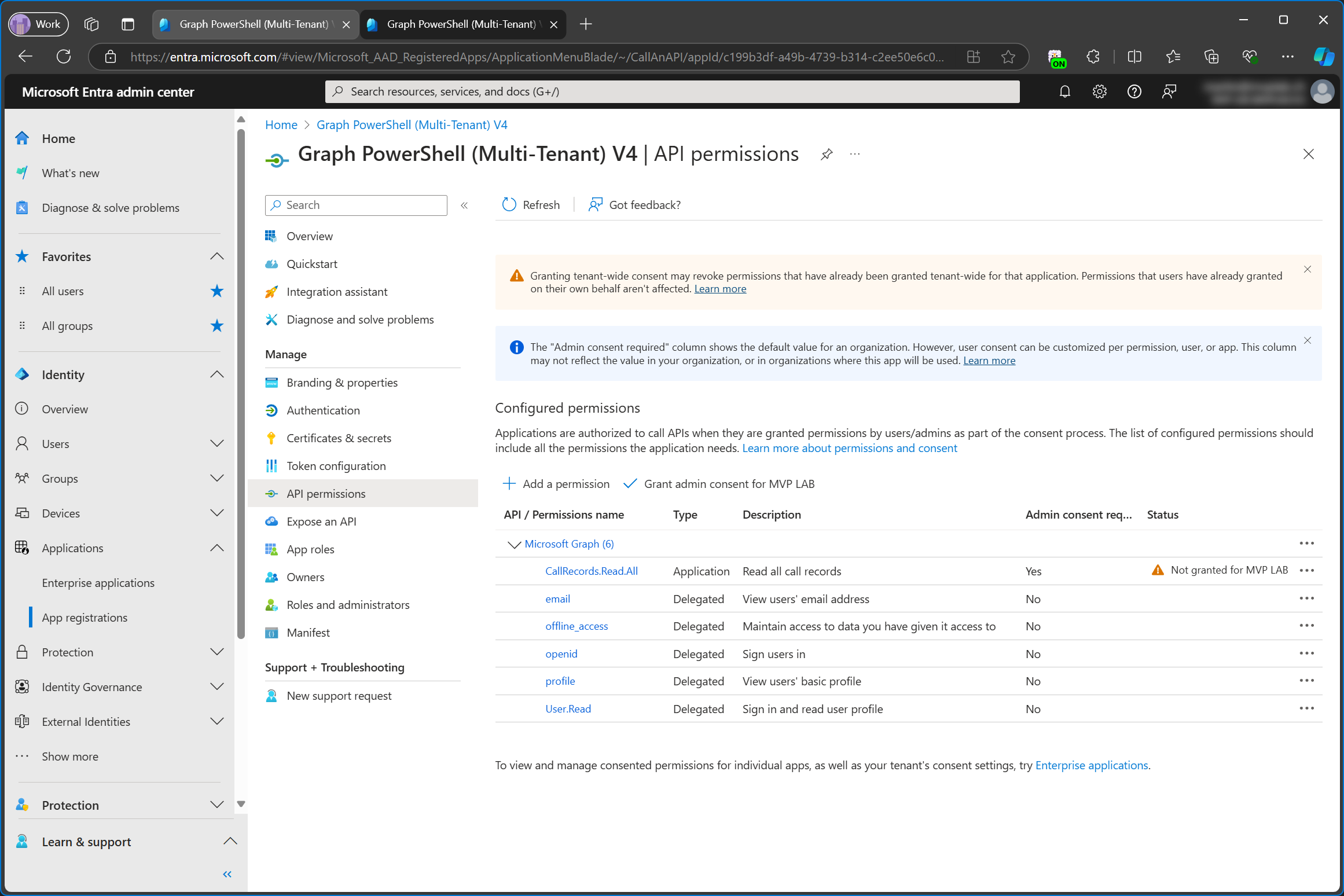The image size is (1344, 896).
Task: Collapse Learn & support section
Action: coord(230,842)
